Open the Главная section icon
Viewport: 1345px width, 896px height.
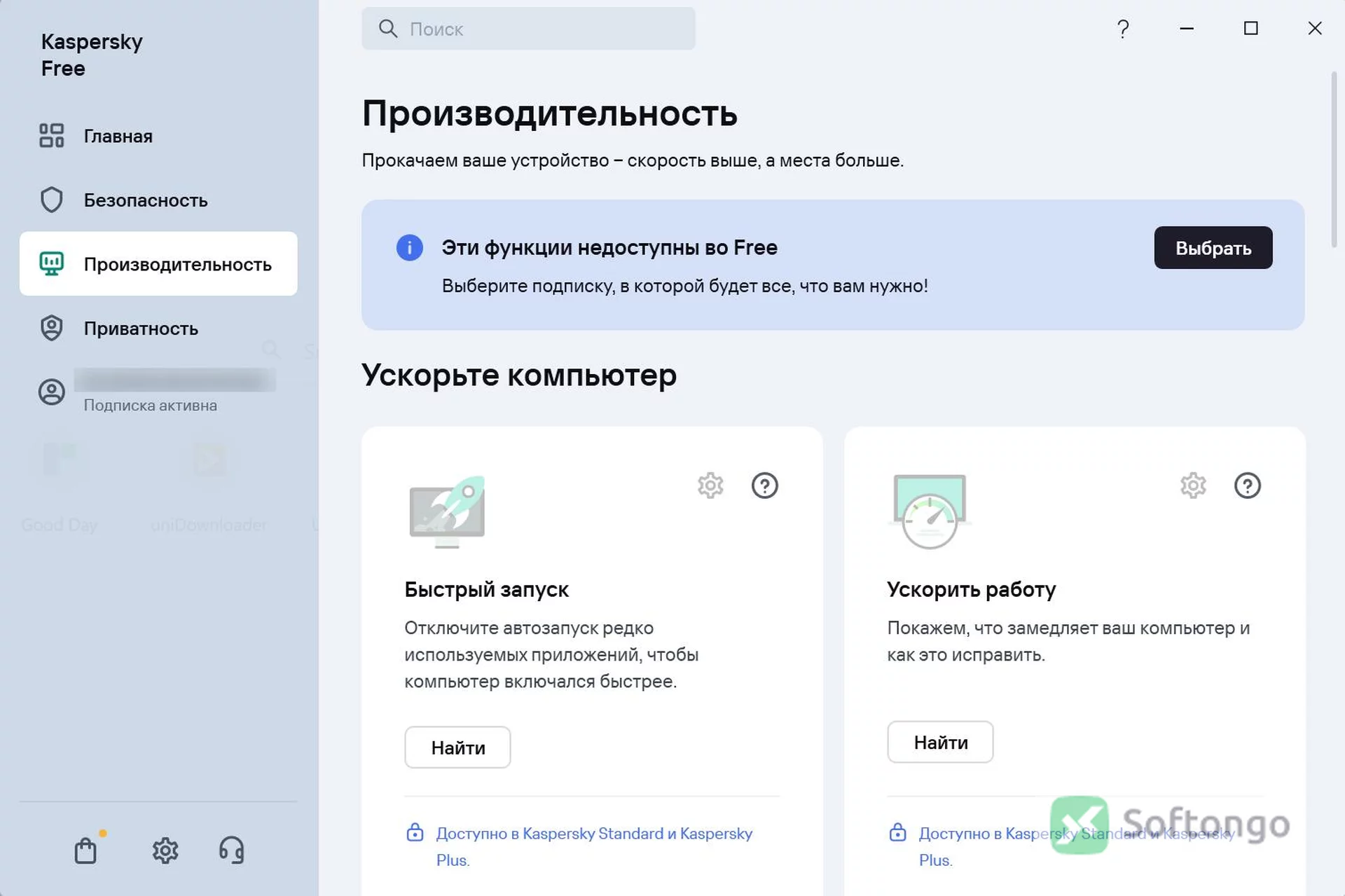pos(51,135)
